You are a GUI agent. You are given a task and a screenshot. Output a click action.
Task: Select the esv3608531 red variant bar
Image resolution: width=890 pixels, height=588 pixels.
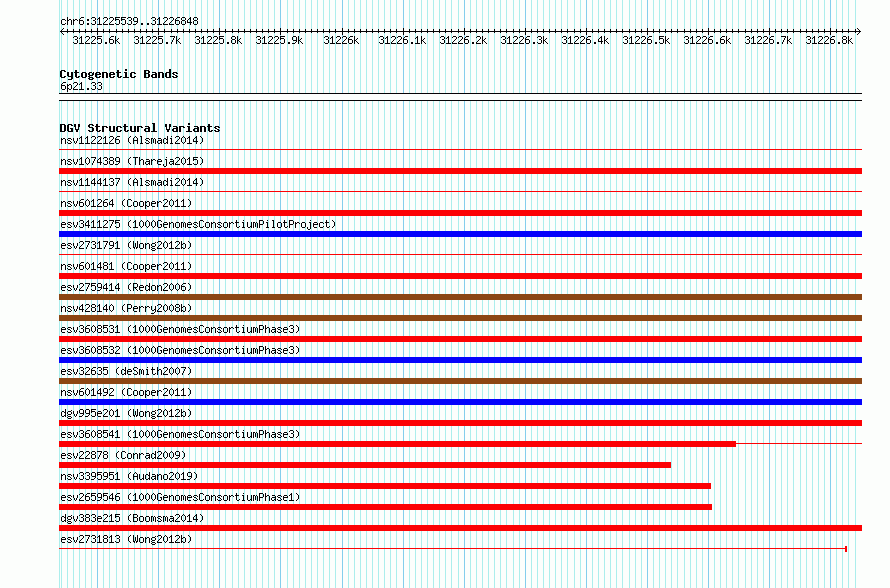click(460, 339)
